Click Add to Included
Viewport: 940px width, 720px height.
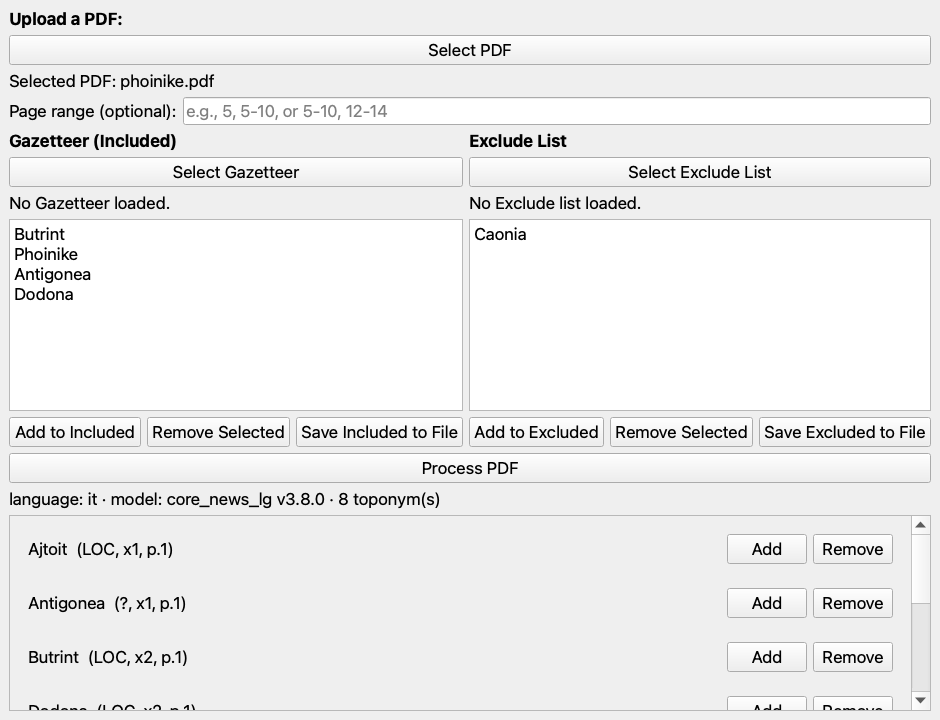pos(75,432)
